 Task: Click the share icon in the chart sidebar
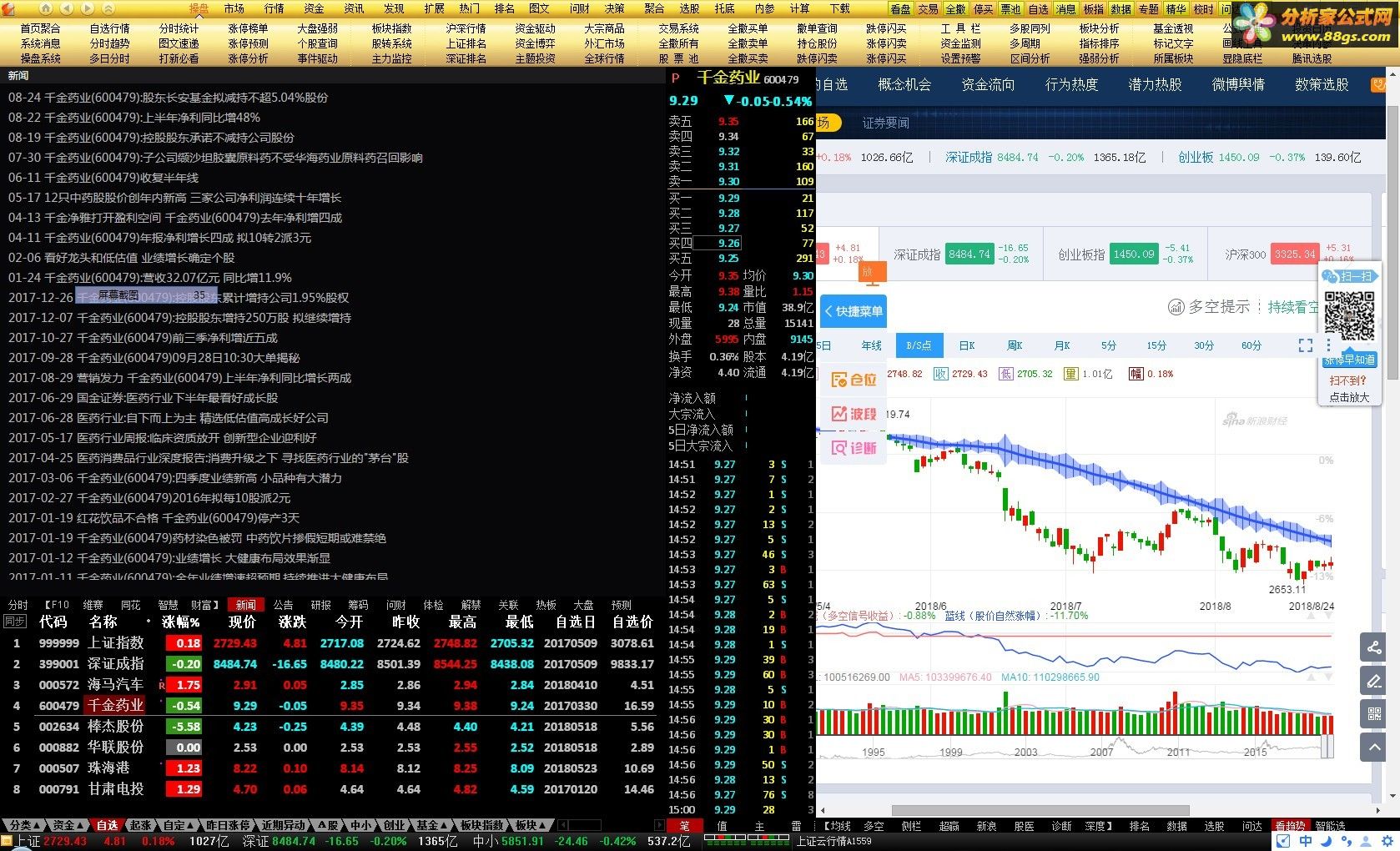tap(1372, 647)
